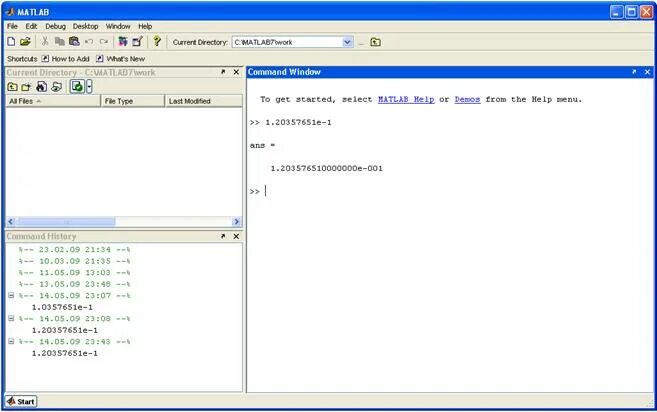
Task: Collapse the 14.05.09 23:07 history session
Action: point(11,295)
